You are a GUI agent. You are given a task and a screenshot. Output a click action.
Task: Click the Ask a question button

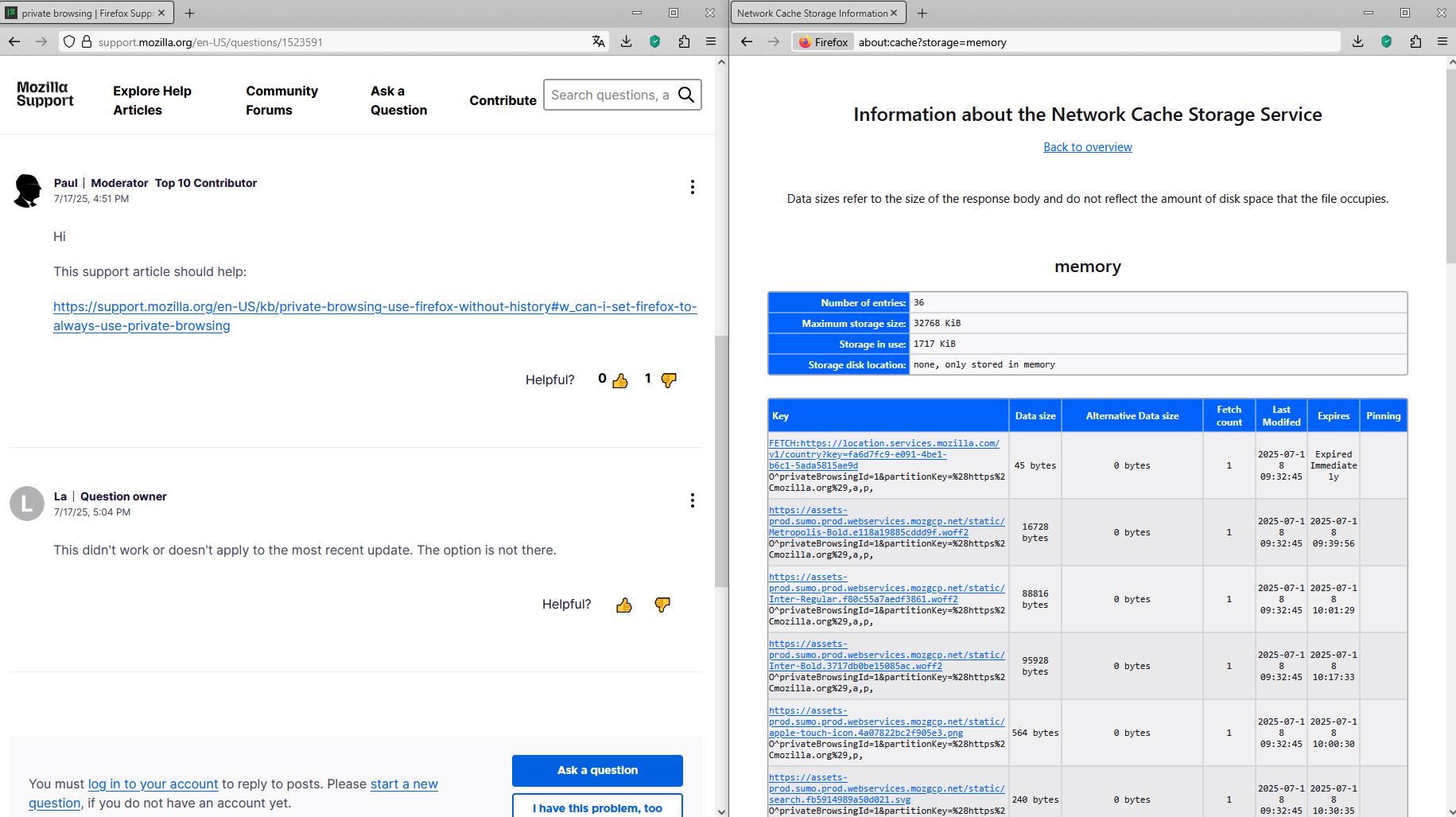(x=597, y=770)
